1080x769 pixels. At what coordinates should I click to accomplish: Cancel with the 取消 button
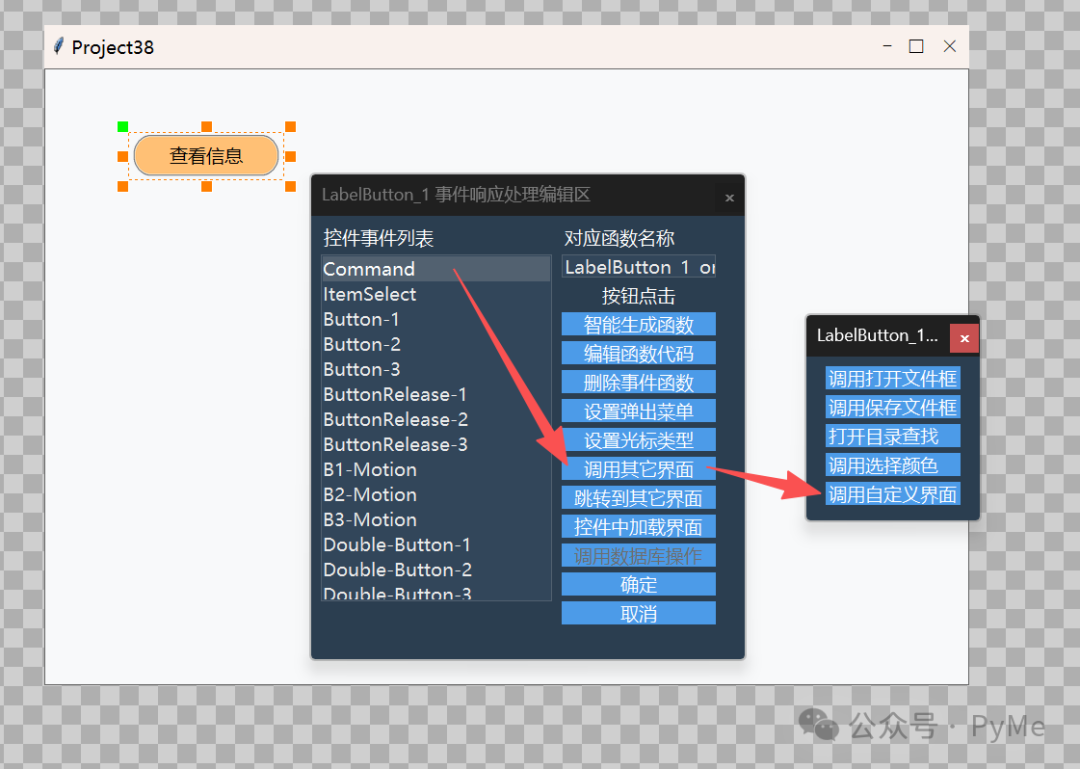click(x=638, y=613)
